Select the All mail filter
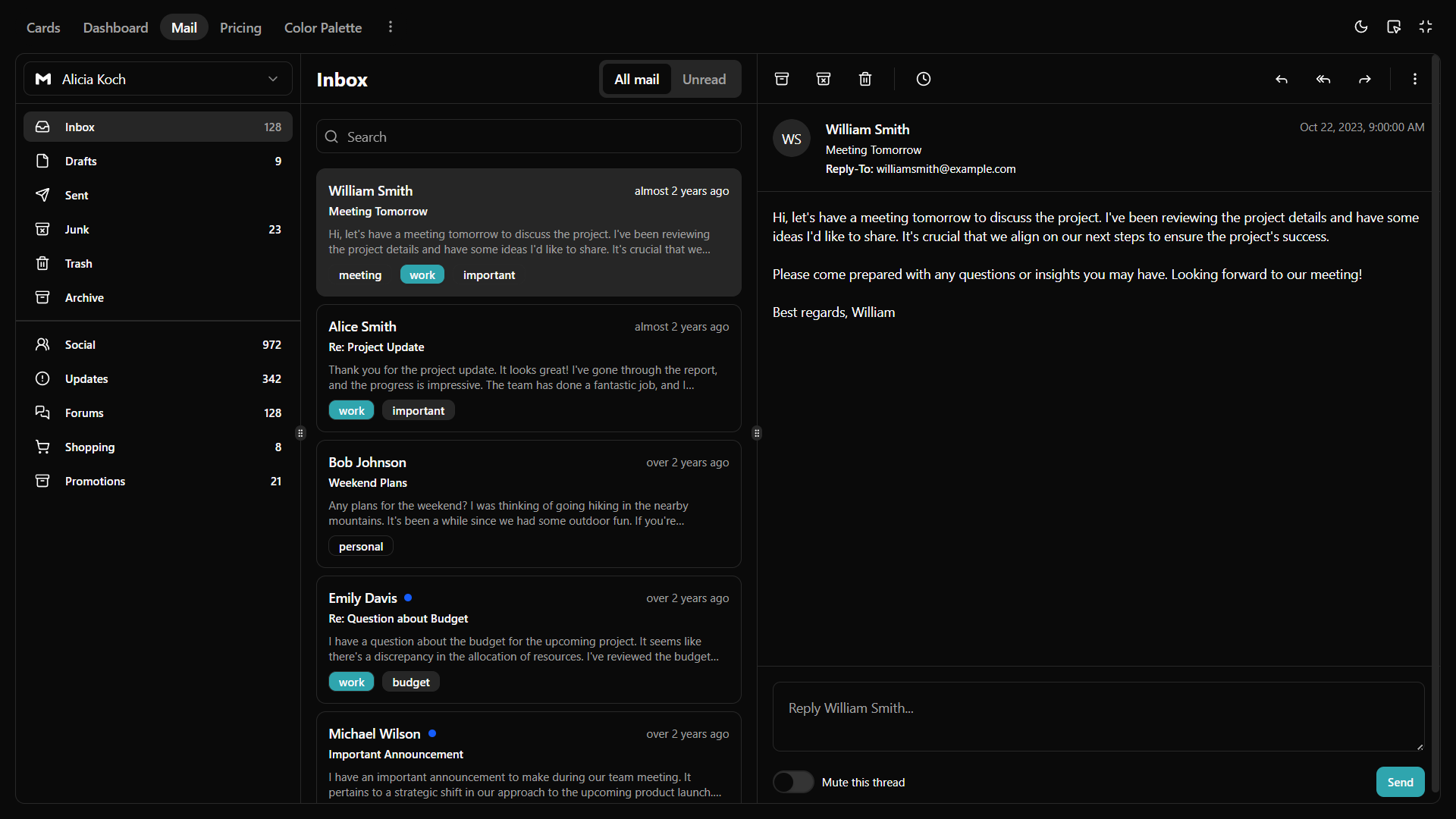 [636, 79]
